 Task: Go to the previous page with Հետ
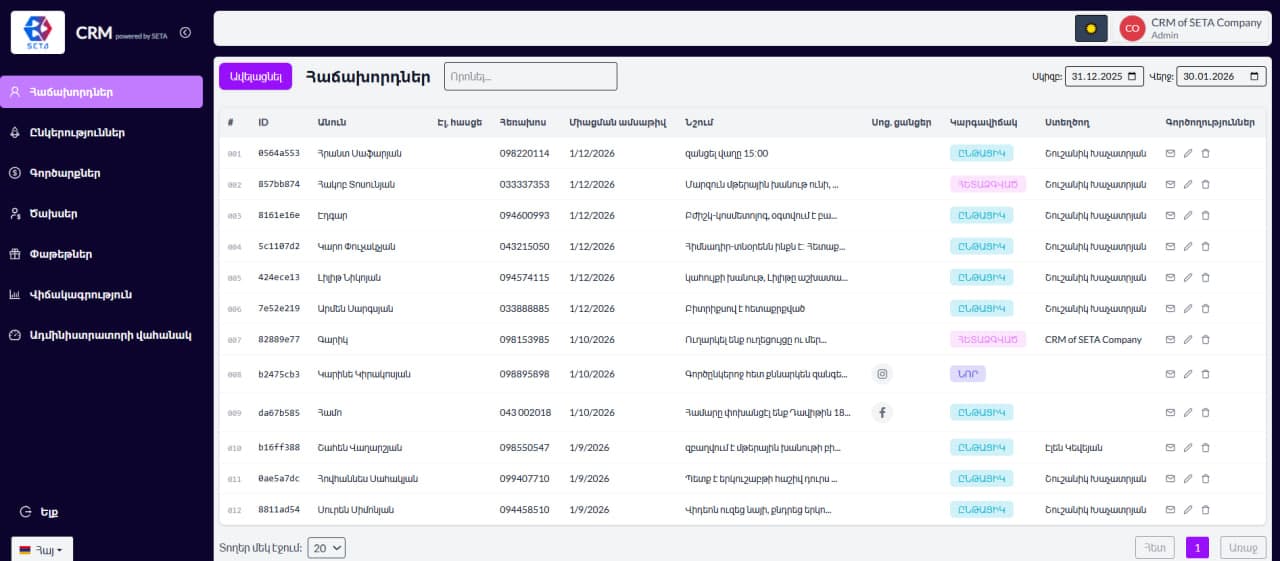tap(1155, 548)
